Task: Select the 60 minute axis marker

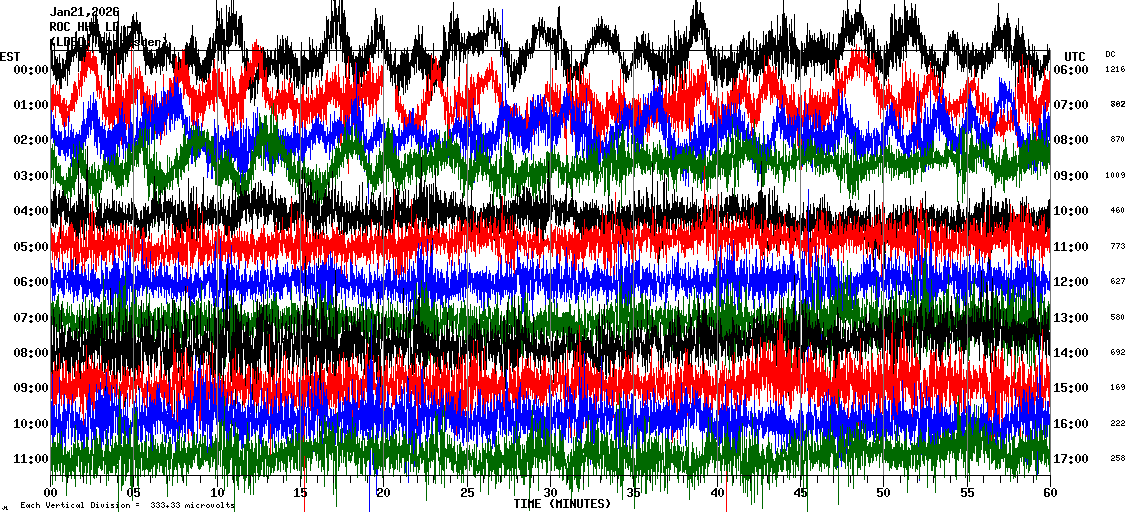Action: pos(1049,493)
